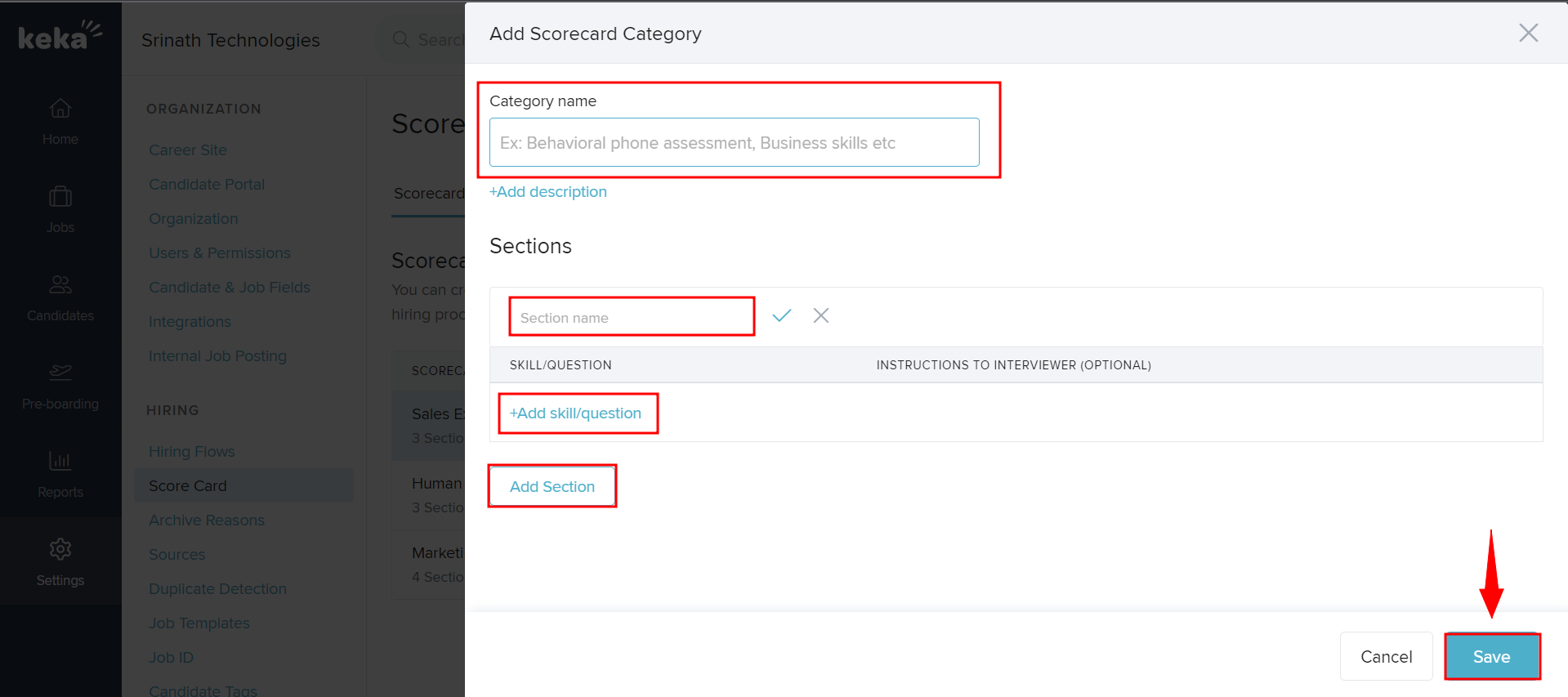This screenshot has height=697, width=1568.
Task: Open Users & Permissions settings page
Action: click(x=220, y=253)
